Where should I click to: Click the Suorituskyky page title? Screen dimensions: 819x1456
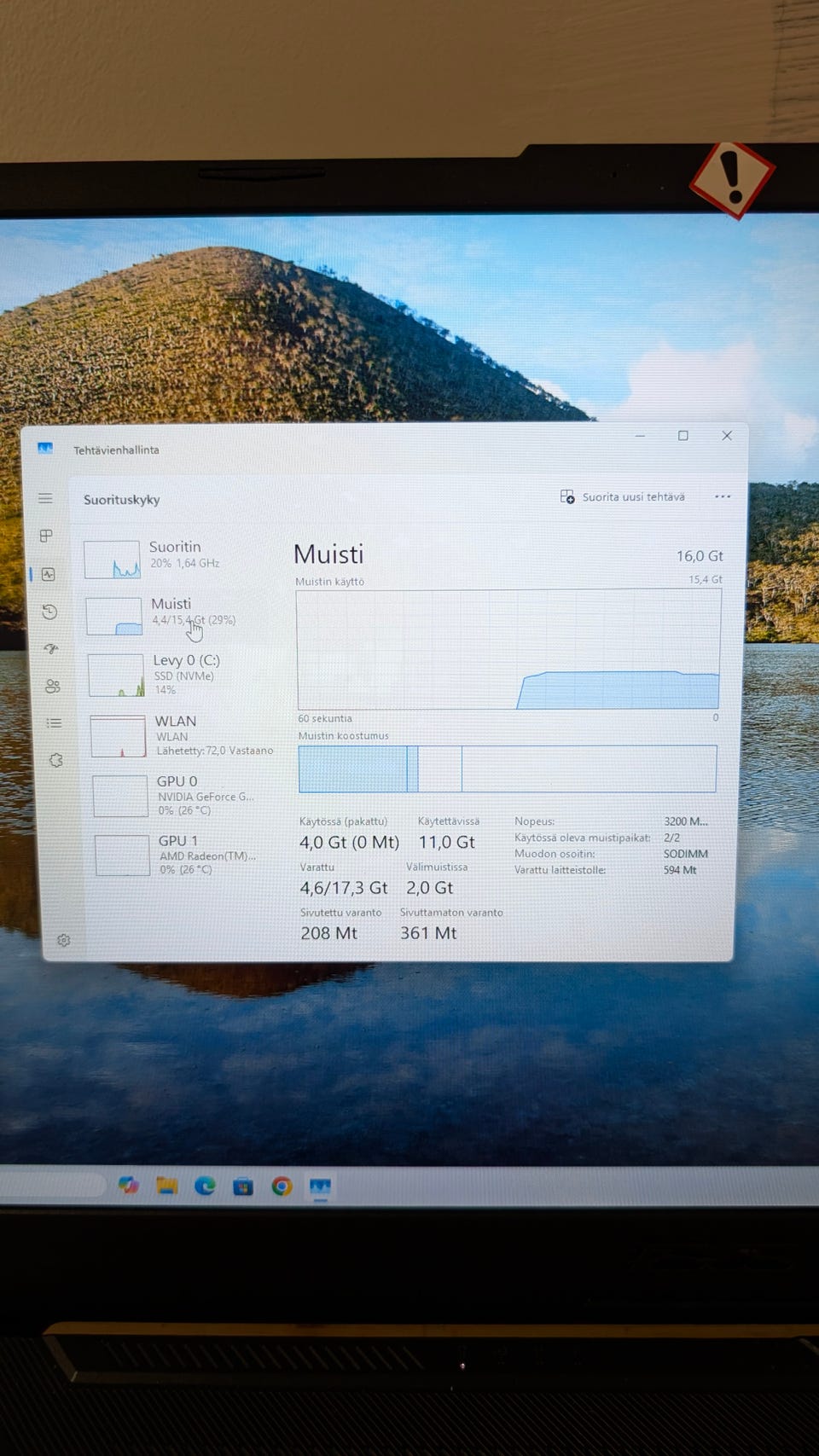pos(122,500)
